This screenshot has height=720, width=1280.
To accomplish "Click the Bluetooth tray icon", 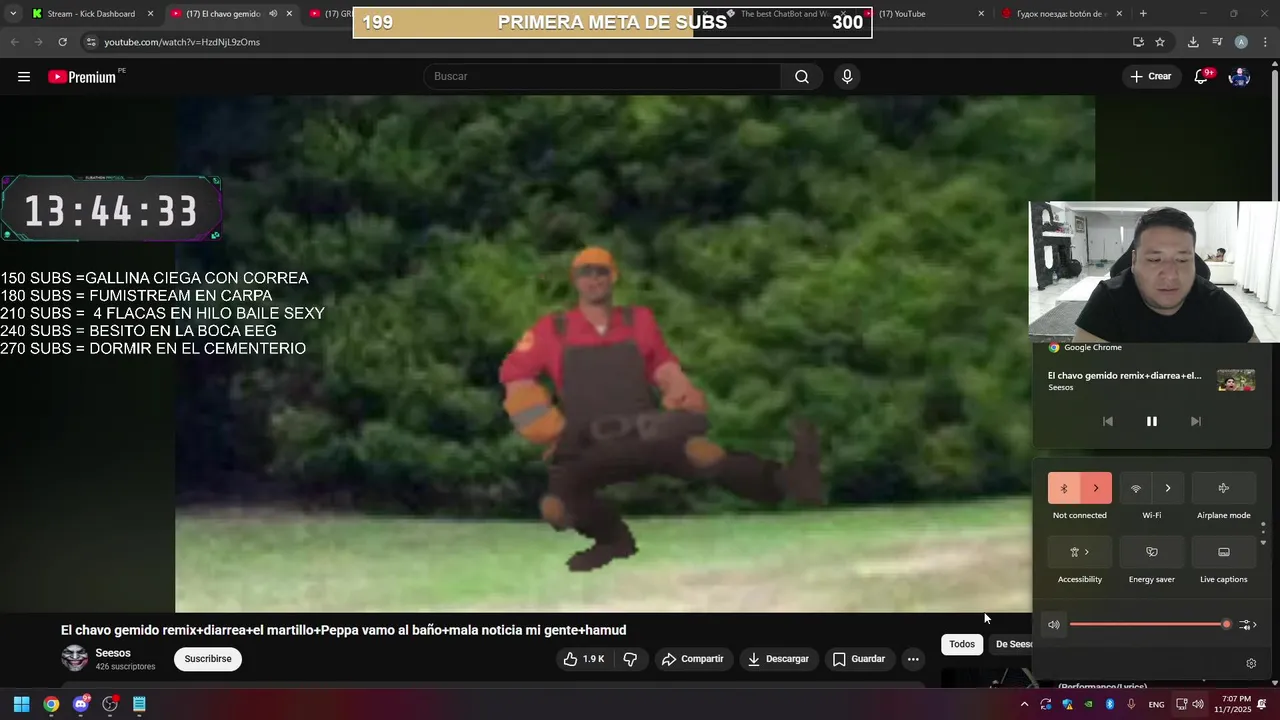I will point(1110,704).
